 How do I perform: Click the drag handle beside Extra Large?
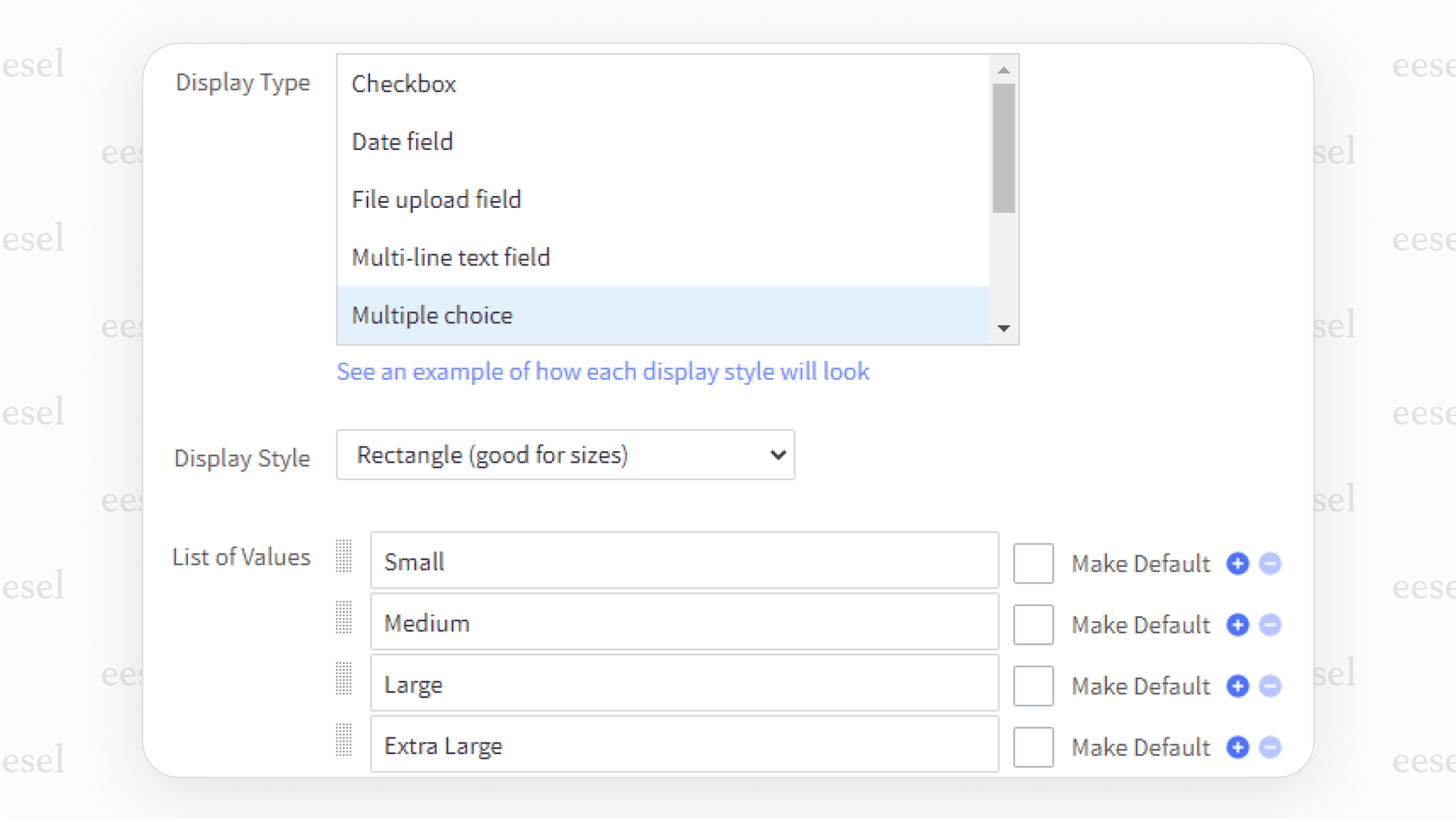pyautogui.click(x=343, y=743)
